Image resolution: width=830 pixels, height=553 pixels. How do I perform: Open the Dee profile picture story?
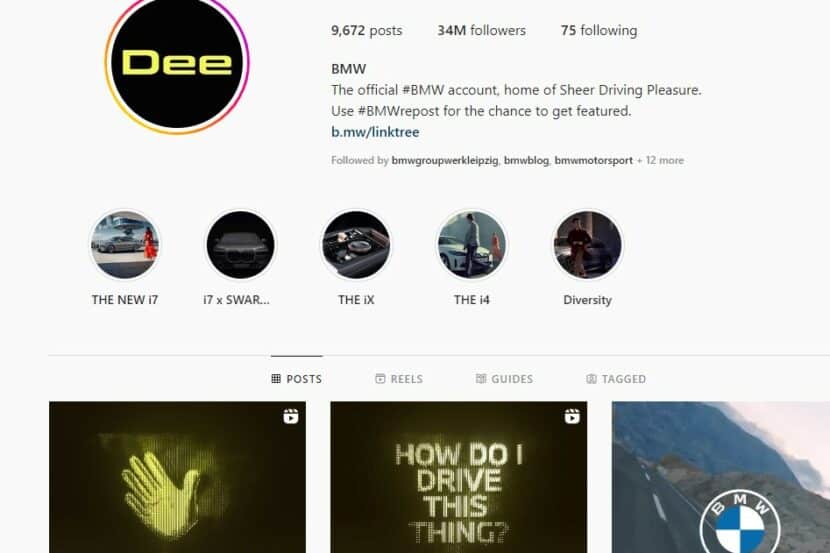coord(177,62)
